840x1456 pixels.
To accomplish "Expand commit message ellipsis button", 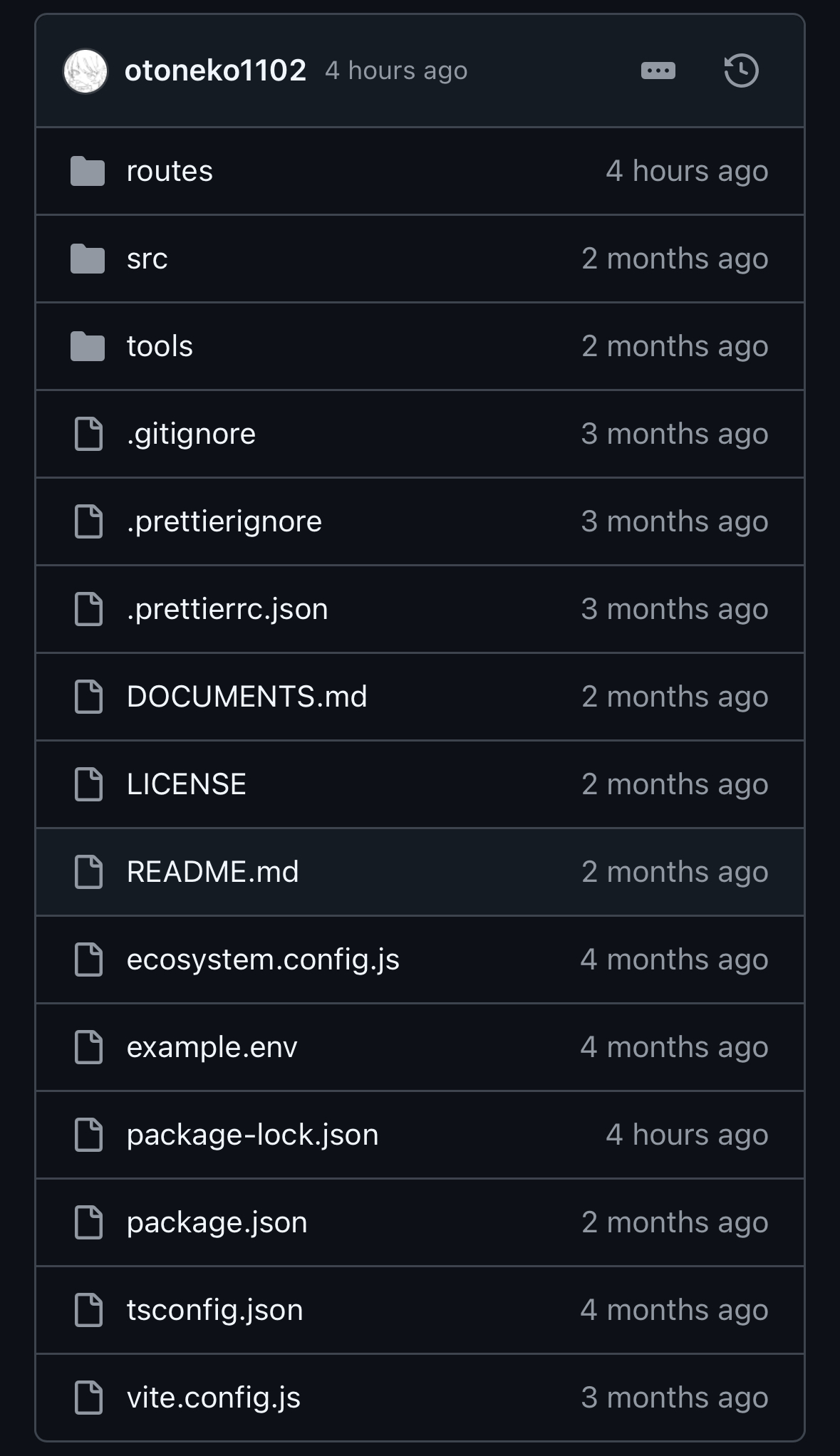I will 658,71.
